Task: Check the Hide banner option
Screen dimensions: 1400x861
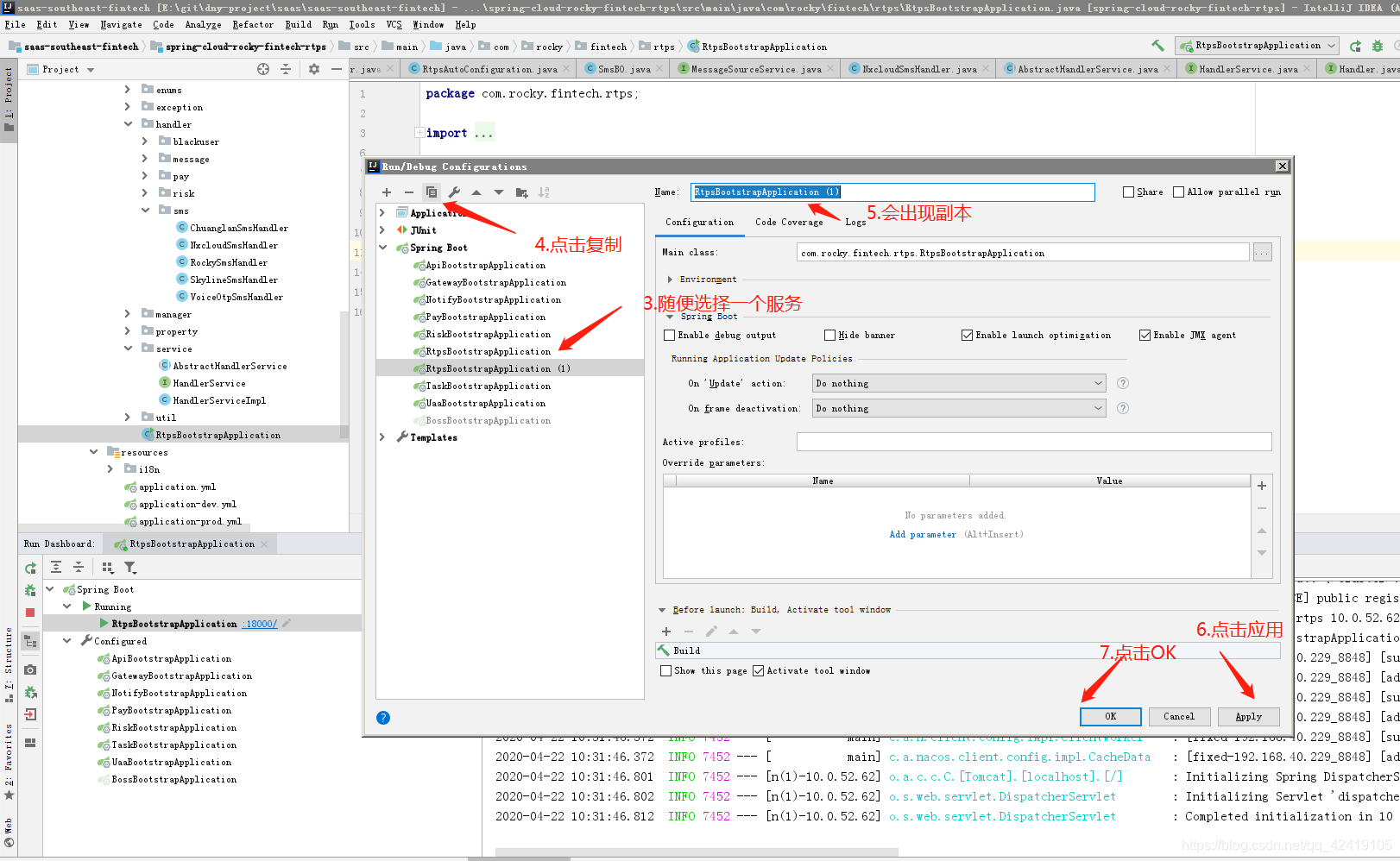Action: pyautogui.click(x=829, y=335)
